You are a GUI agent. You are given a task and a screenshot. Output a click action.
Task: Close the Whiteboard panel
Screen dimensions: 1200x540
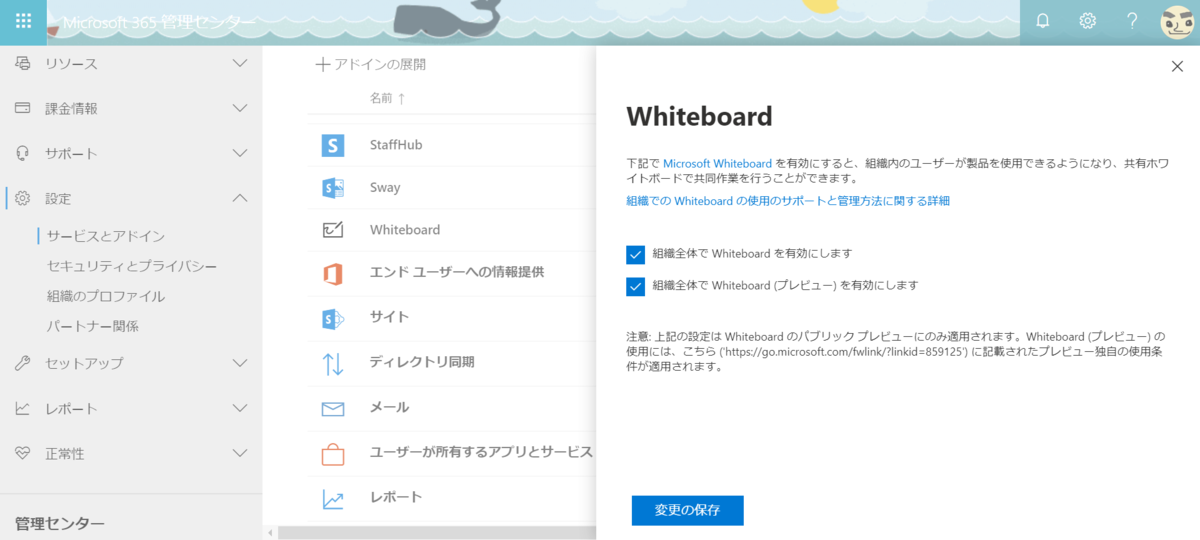(x=1177, y=66)
